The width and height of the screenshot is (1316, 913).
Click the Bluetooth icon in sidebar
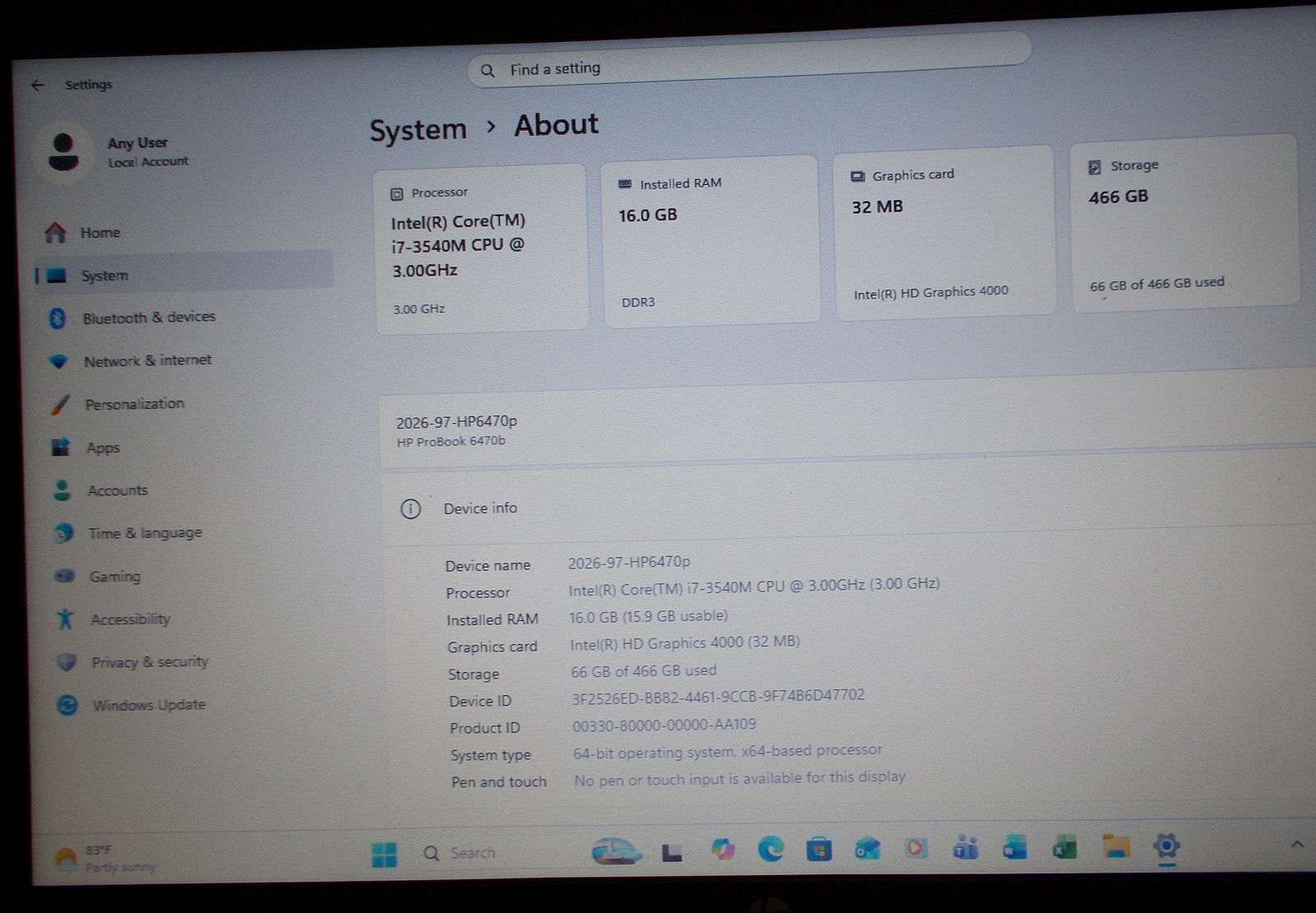tap(58, 317)
